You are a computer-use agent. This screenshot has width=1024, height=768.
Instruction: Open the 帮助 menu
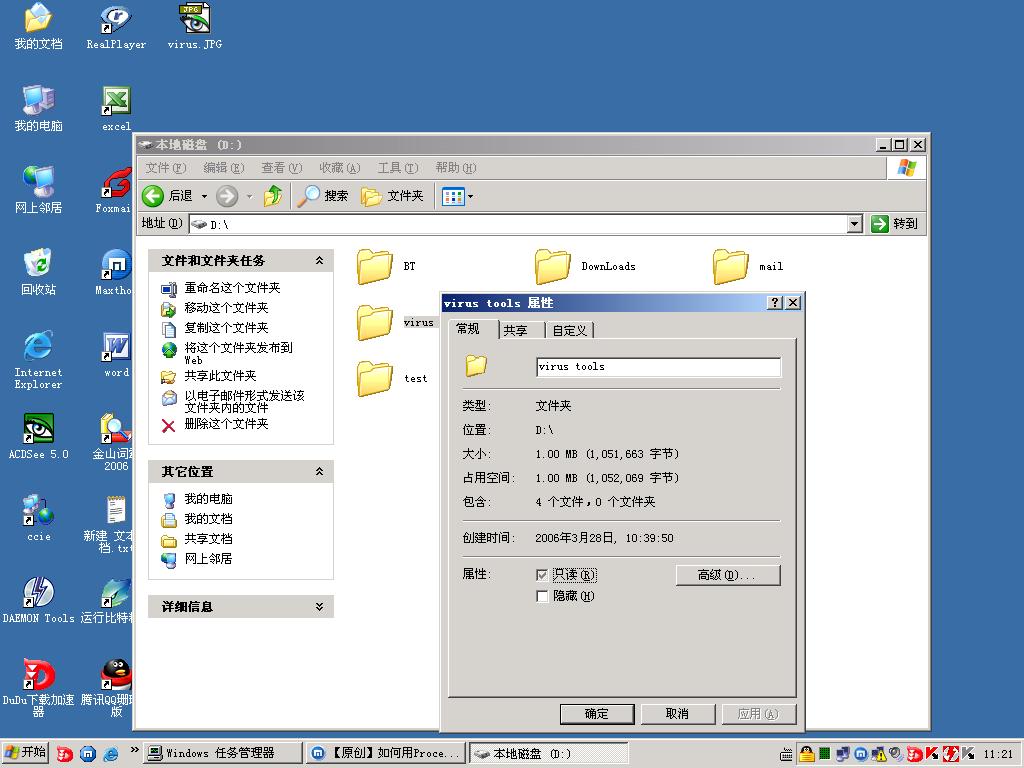click(x=456, y=168)
